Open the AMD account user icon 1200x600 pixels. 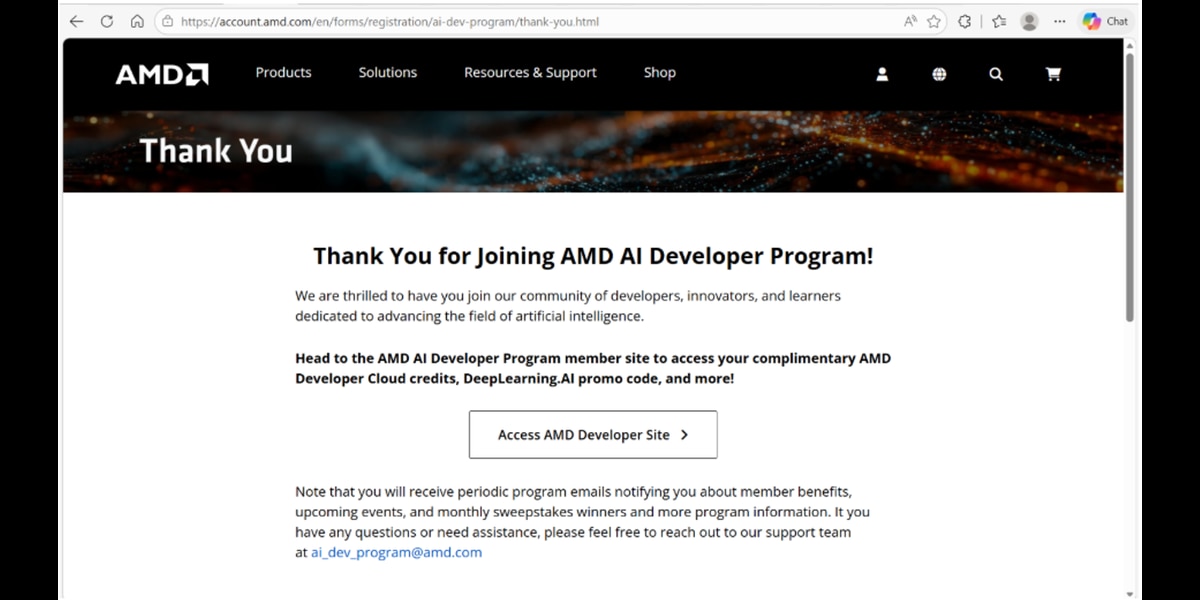[882, 74]
